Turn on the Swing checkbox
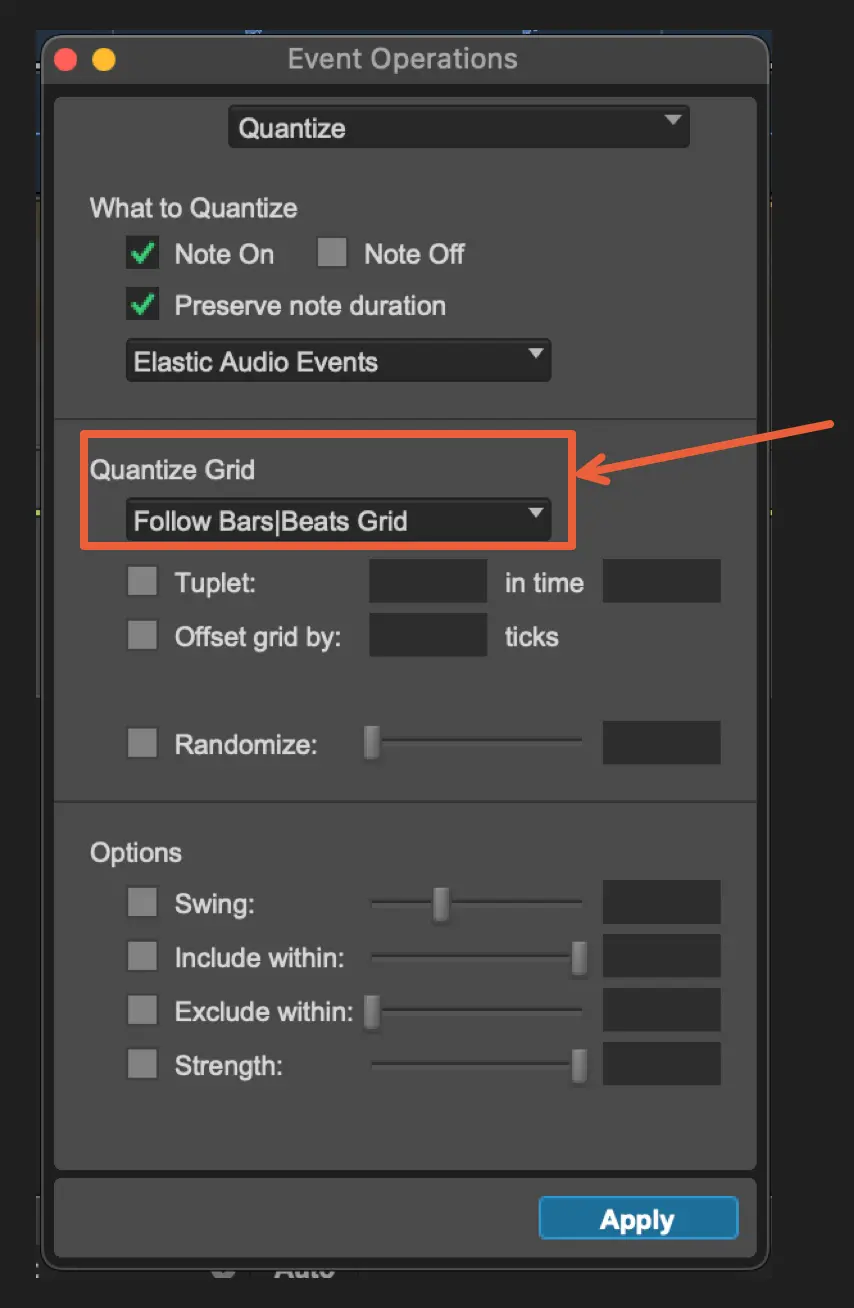This screenshot has width=854, height=1308. click(x=142, y=904)
